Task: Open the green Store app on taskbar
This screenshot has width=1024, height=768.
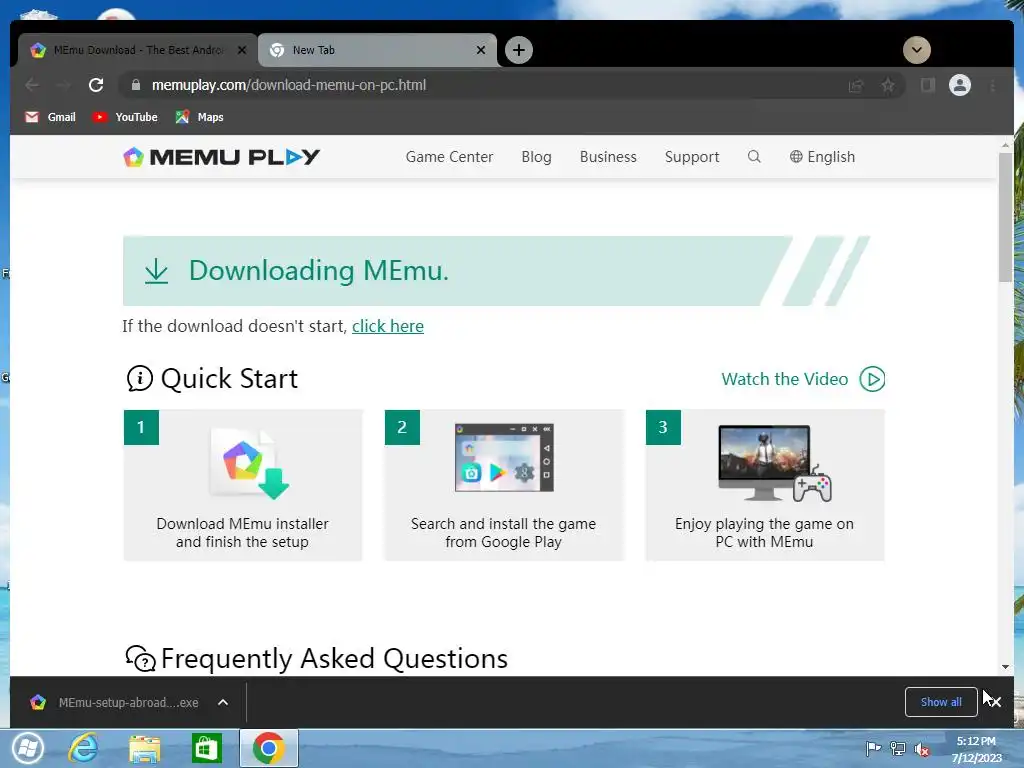Action: (206, 748)
